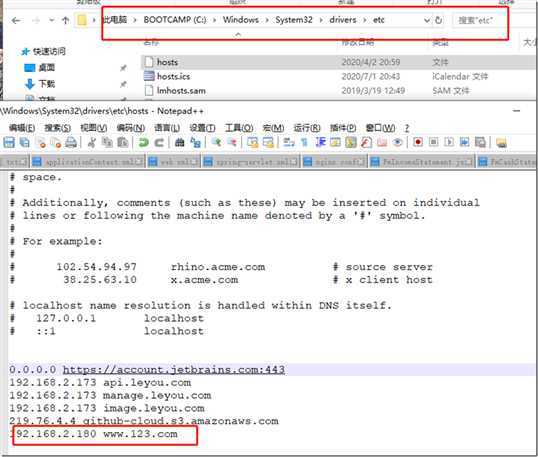Toggle function list icon
The width and height of the screenshot is (538, 457).
(x=366, y=142)
